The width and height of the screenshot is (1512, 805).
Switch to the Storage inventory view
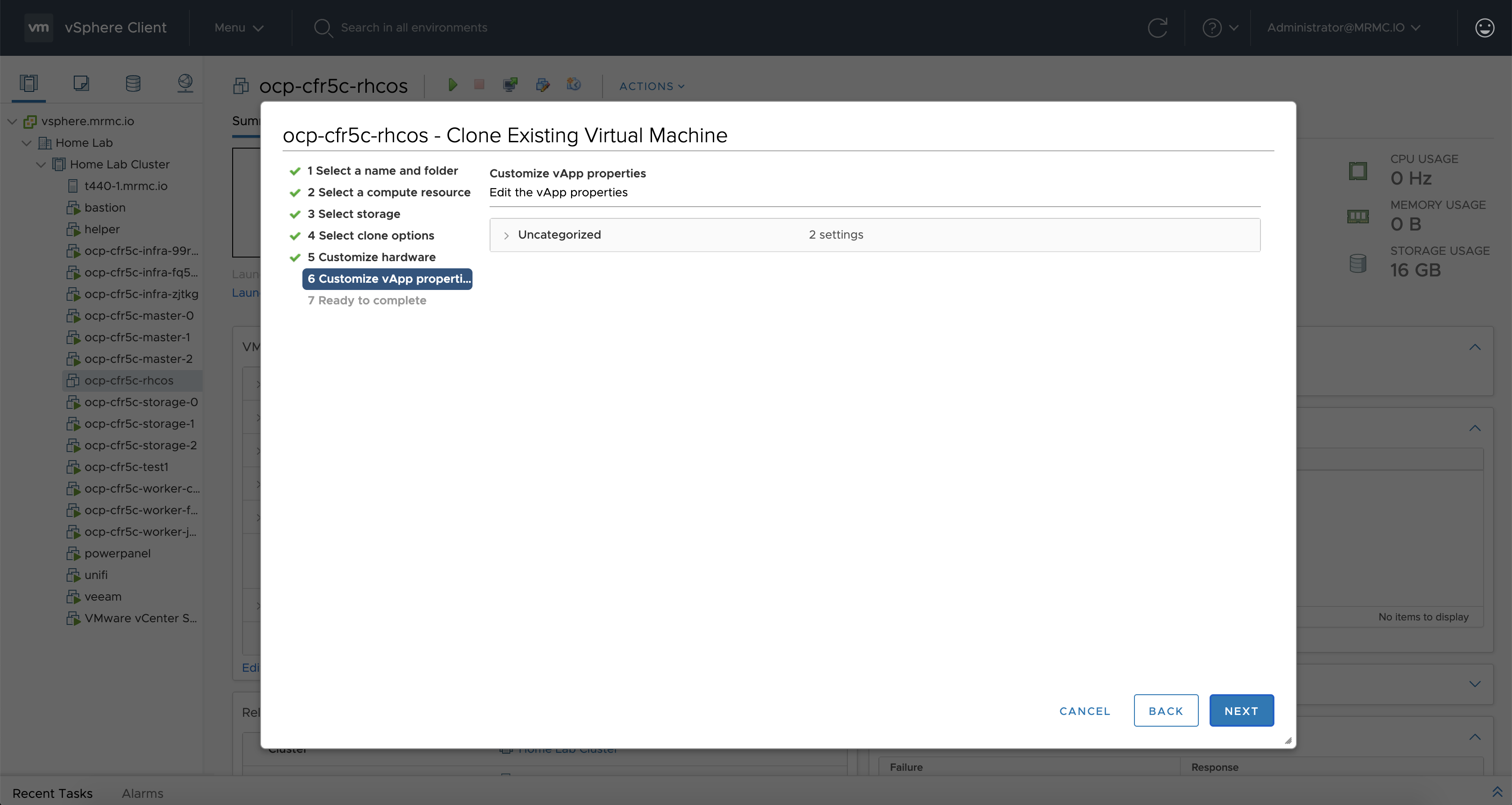pyautogui.click(x=133, y=82)
